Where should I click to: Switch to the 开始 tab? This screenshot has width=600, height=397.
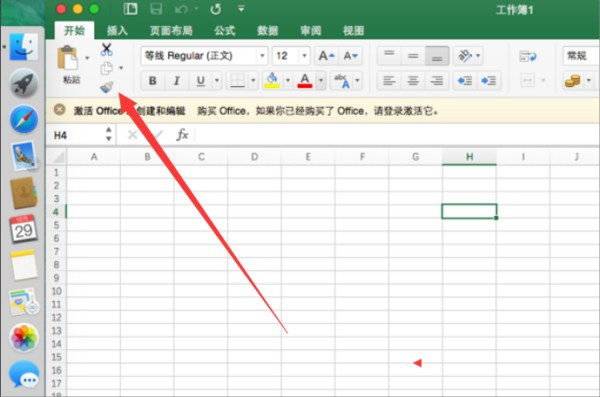click(x=74, y=30)
